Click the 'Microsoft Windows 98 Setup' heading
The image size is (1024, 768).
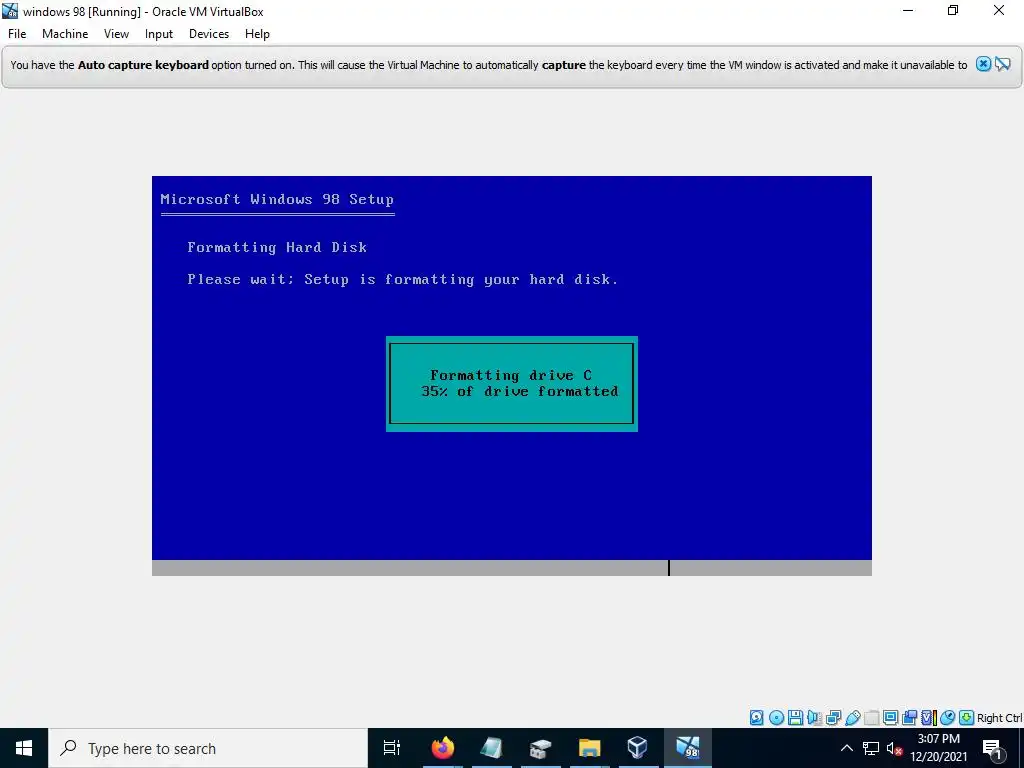[277, 199]
